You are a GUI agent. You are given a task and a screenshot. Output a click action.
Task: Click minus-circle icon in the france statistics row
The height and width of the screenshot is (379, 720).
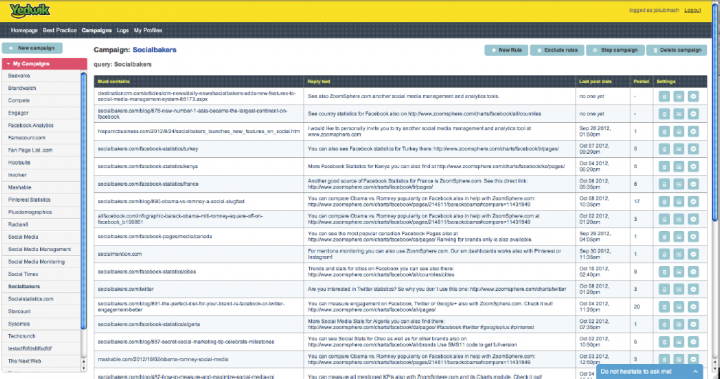[x=693, y=184]
